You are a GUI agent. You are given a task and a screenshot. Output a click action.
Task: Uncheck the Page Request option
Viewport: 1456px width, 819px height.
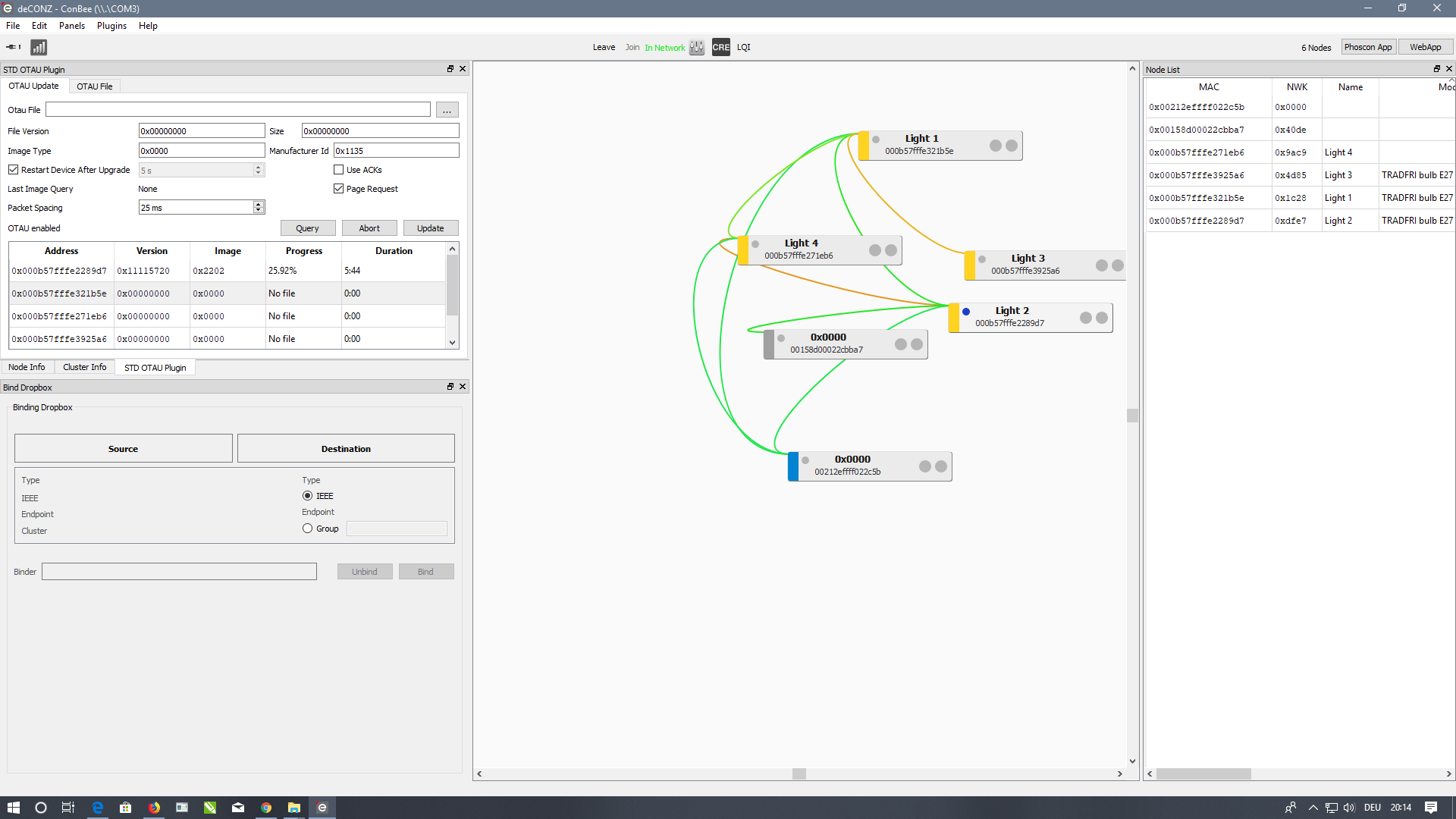(339, 189)
